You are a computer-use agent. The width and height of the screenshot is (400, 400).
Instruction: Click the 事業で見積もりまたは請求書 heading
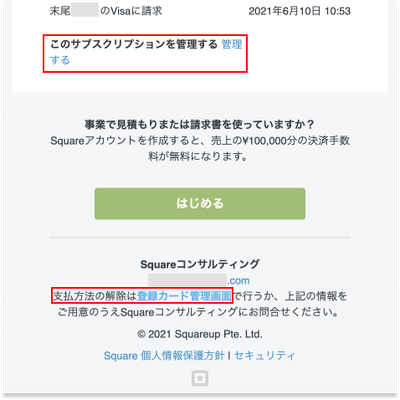[x=200, y=125]
